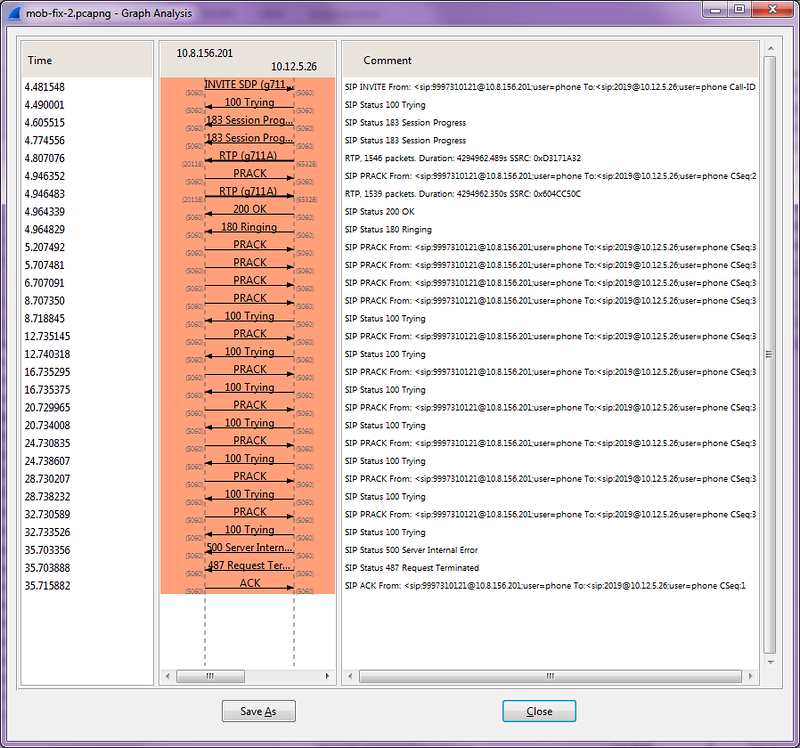800x748 pixels.
Task: Select the first 183 Session Progress message
Action: [x=248, y=122]
